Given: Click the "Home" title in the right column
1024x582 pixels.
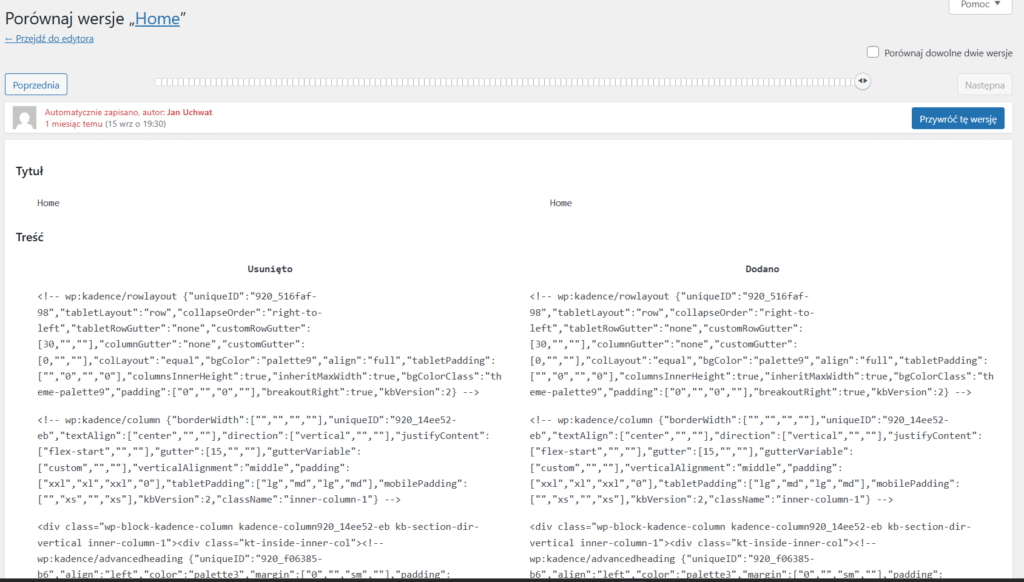Looking at the screenshot, I should tap(561, 203).
